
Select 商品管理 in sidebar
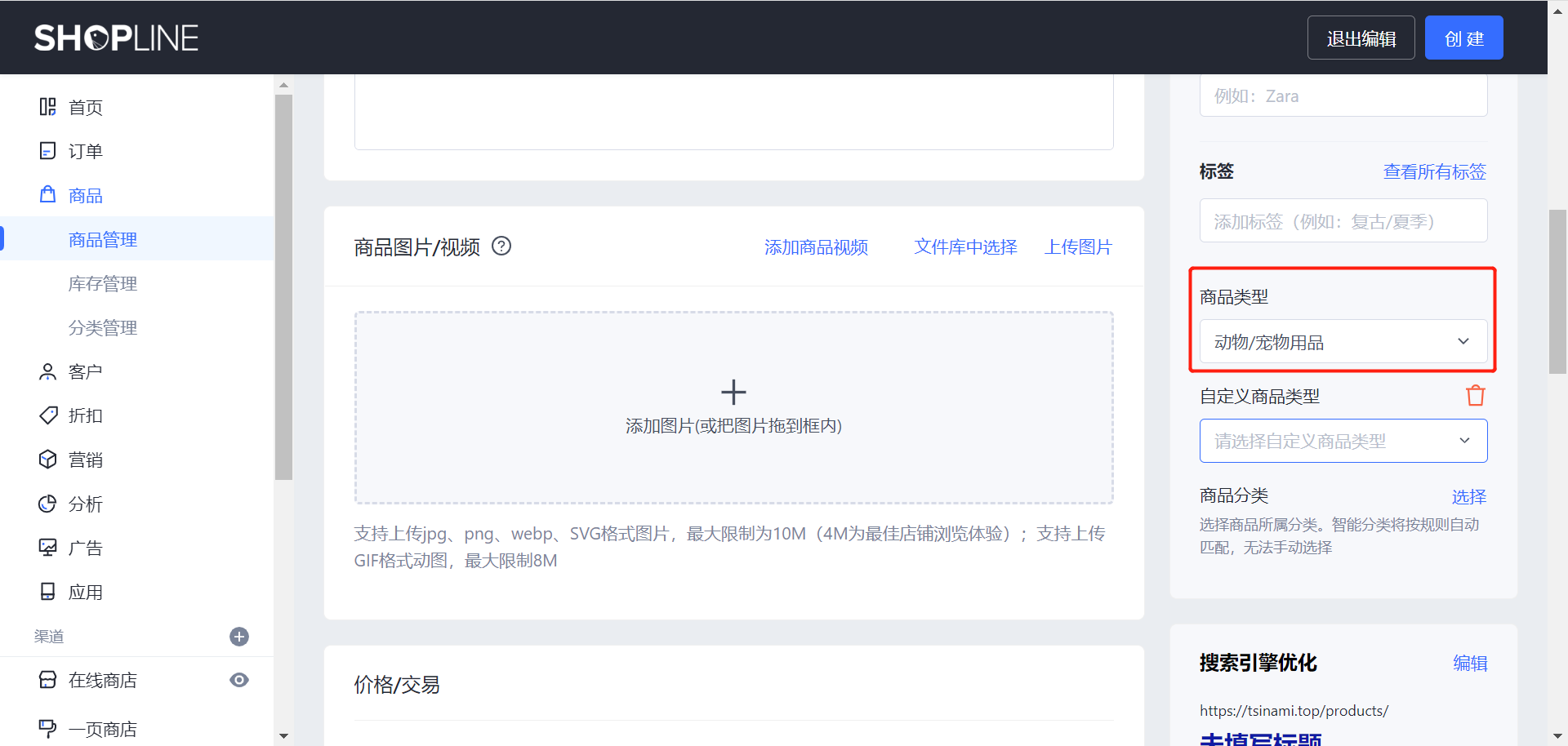(103, 239)
